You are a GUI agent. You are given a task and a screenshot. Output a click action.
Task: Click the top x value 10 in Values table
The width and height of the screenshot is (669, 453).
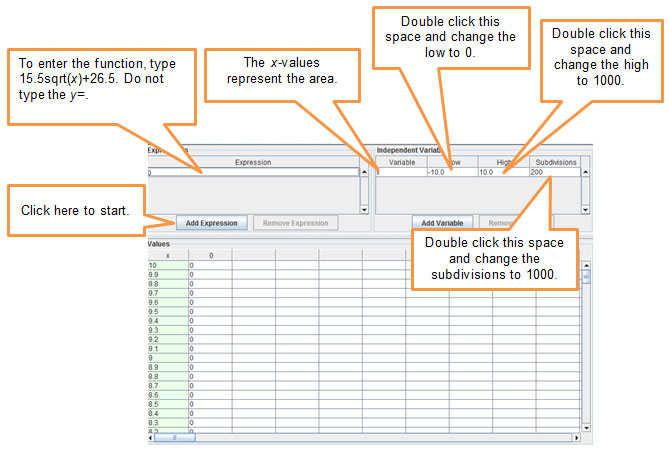click(168, 265)
